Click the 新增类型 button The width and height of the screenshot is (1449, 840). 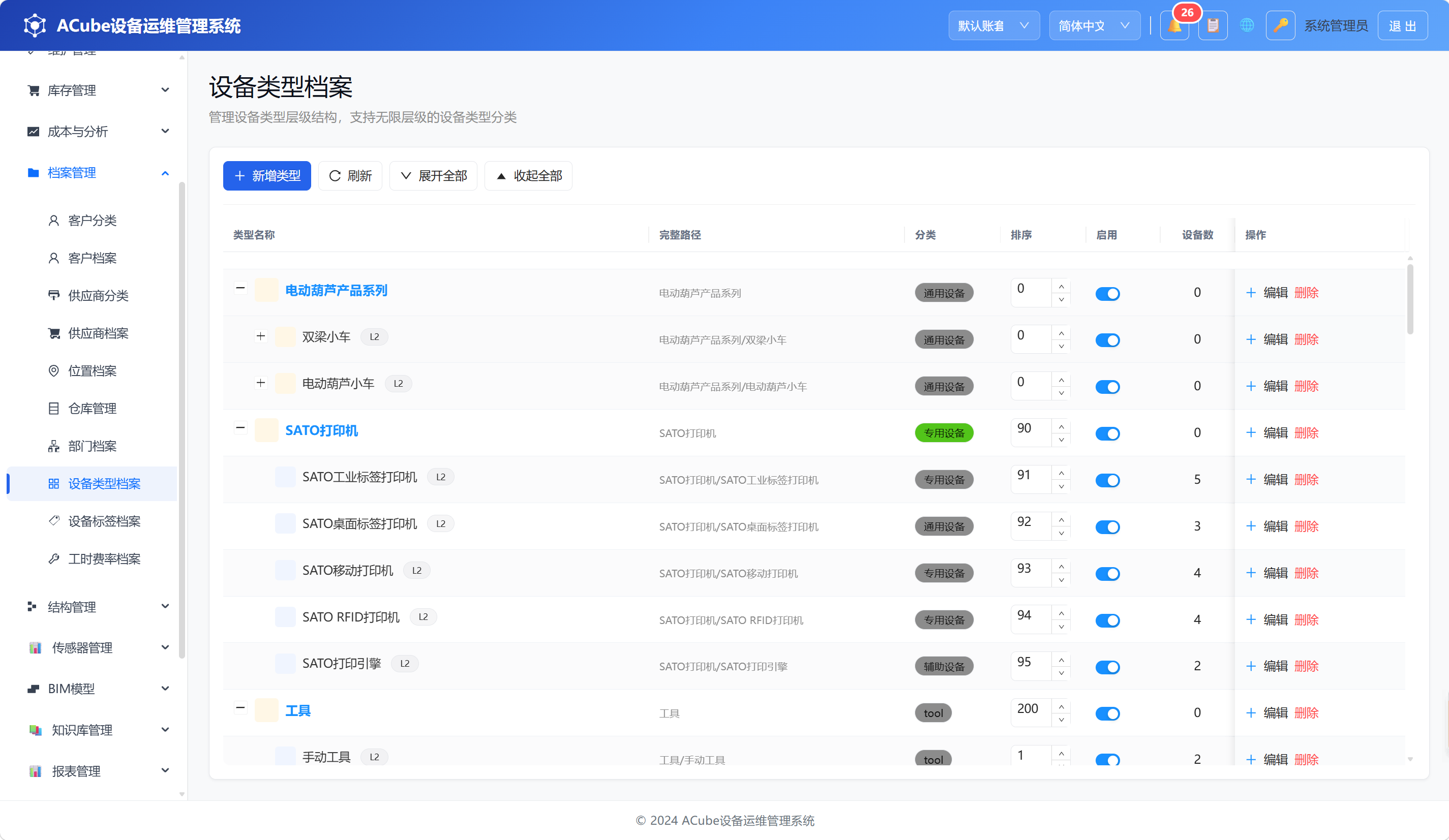[x=267, y=176]
